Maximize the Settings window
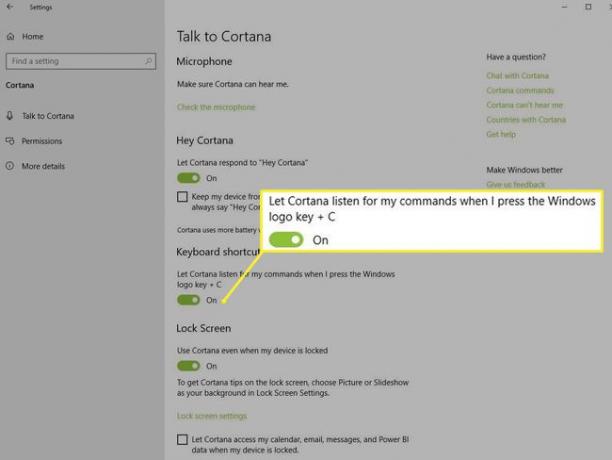This screenshot has height=460, width=612. 588,7
